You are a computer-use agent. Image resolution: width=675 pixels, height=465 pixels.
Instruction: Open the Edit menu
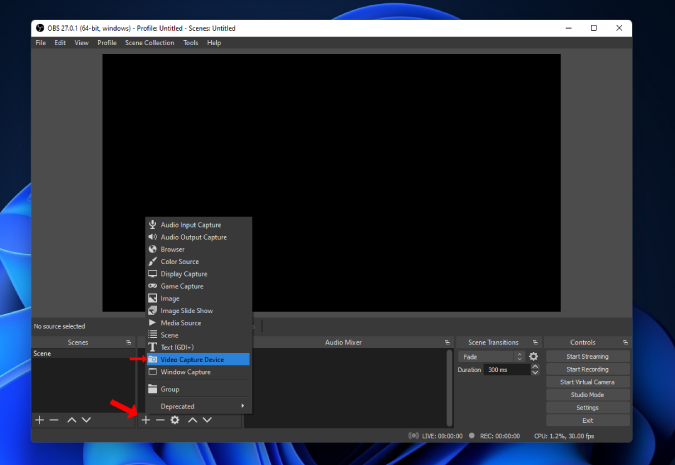[x=60, y=43]
